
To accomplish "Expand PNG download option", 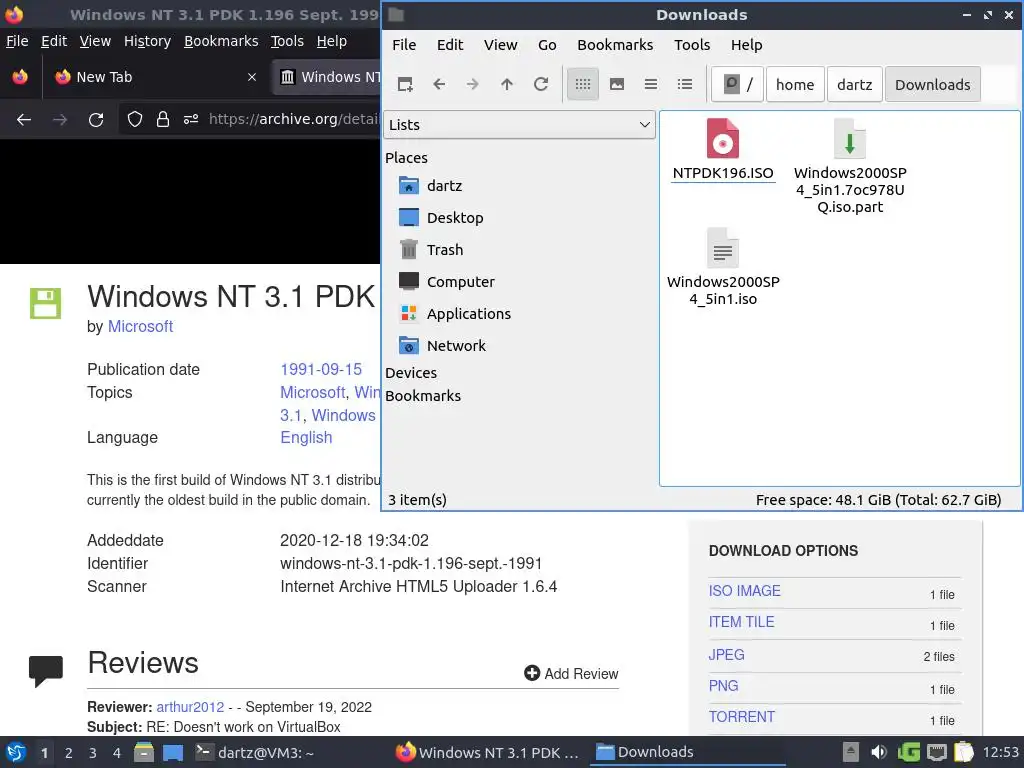I will tap(724, 686).
